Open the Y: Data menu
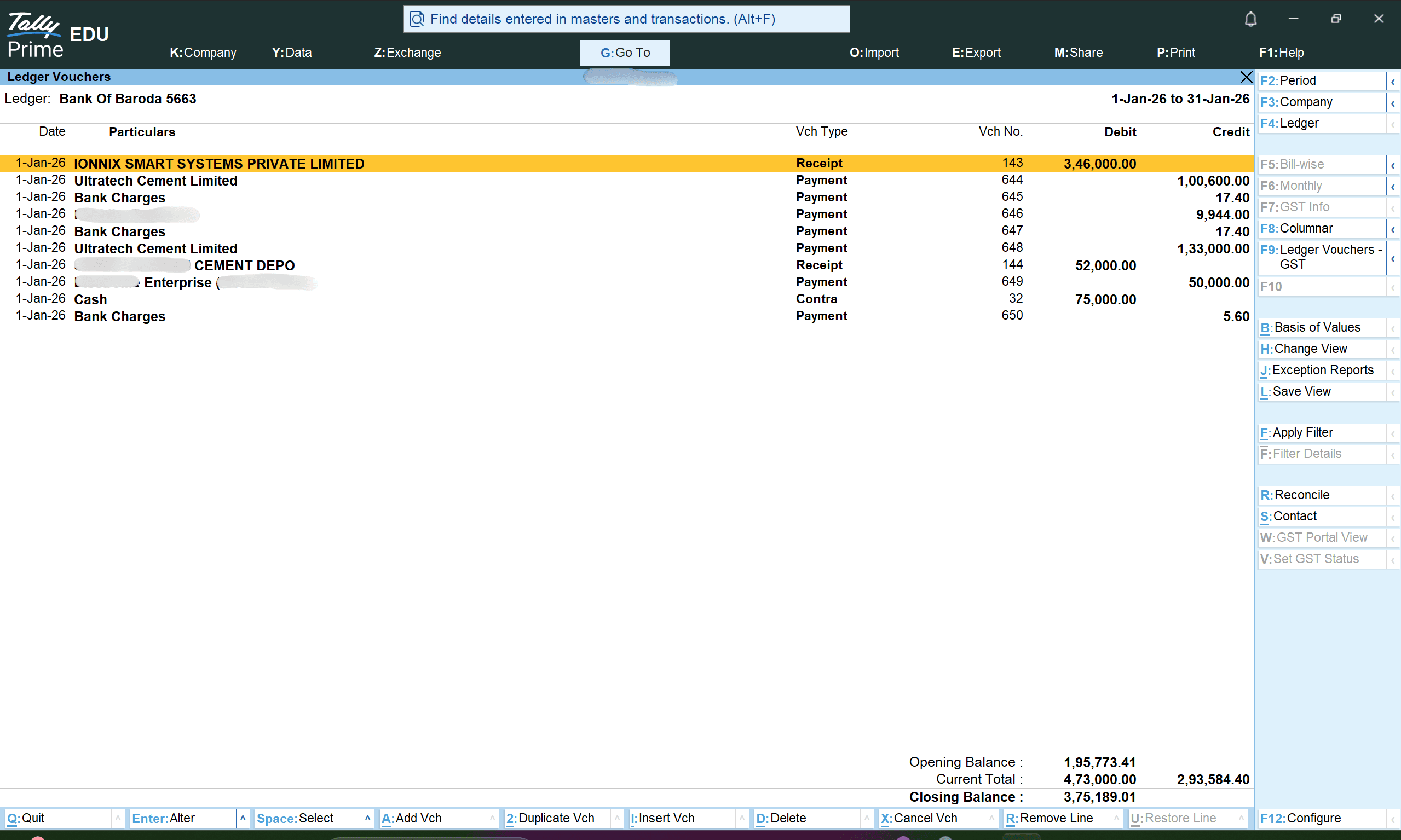 [x=292, y=53]
